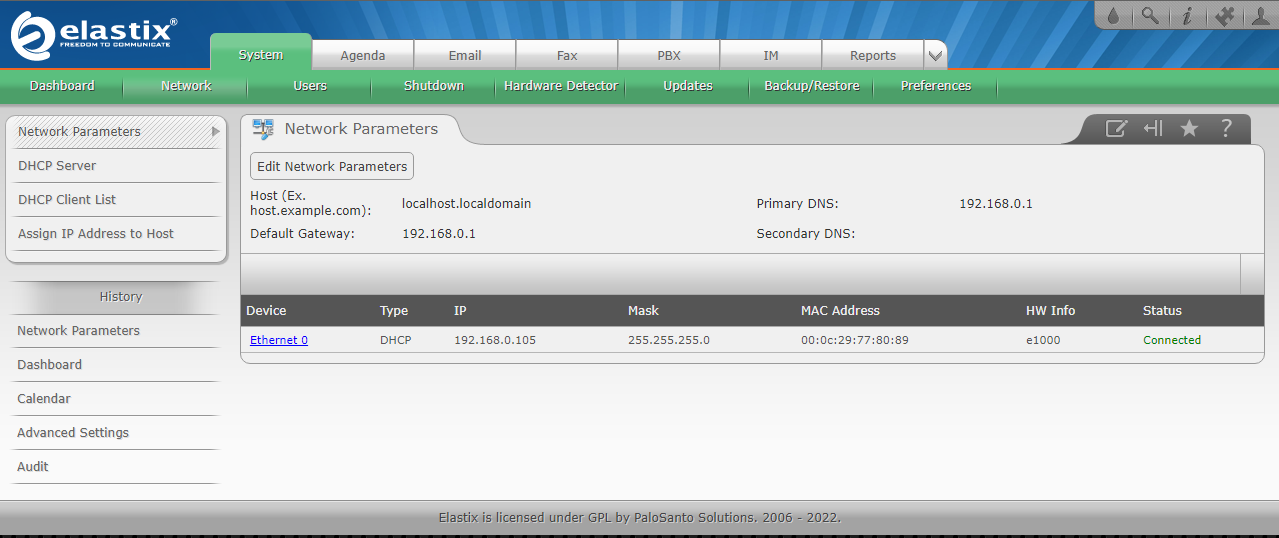Click the History section header
Viewport: 1279px width, 538px height.
pos(120,297)
